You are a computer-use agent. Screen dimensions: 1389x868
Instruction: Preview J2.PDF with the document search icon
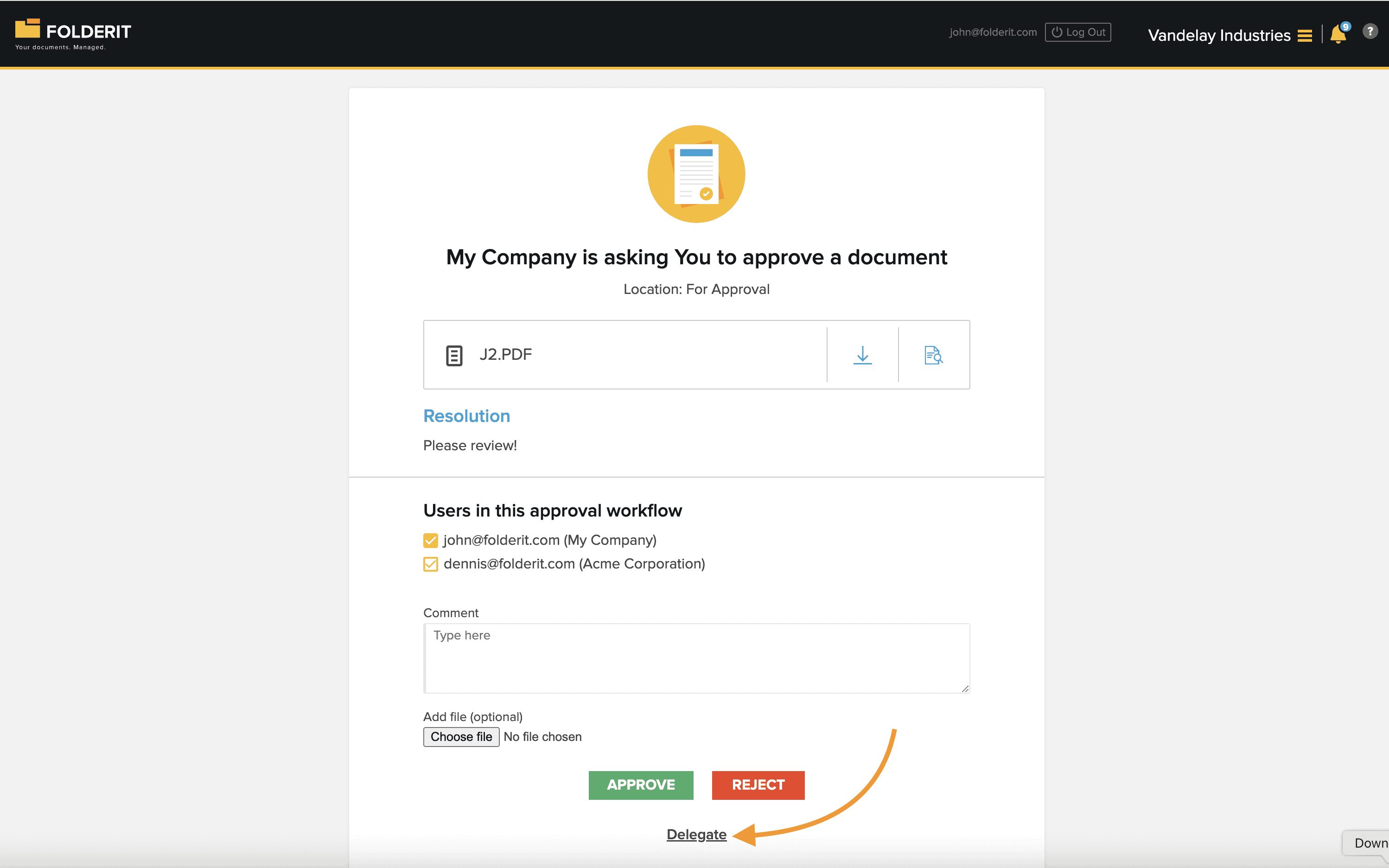pos(933,355)
